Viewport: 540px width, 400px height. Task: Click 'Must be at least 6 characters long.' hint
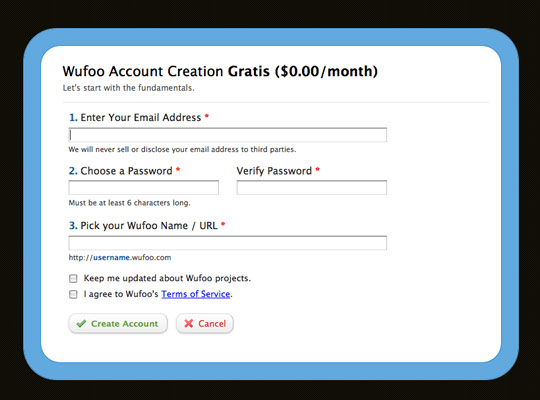(129, 203)
